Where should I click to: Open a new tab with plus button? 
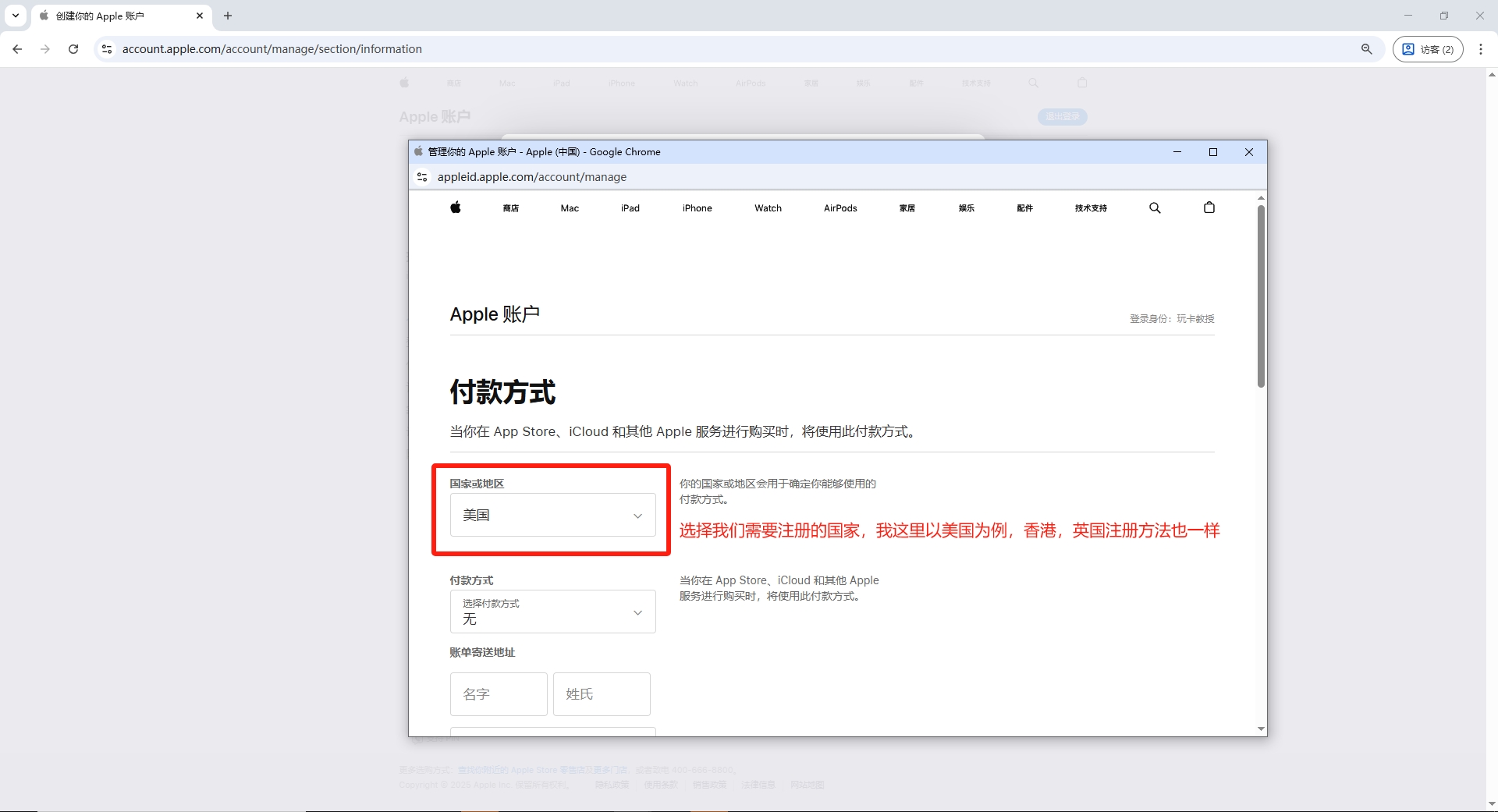228,16
